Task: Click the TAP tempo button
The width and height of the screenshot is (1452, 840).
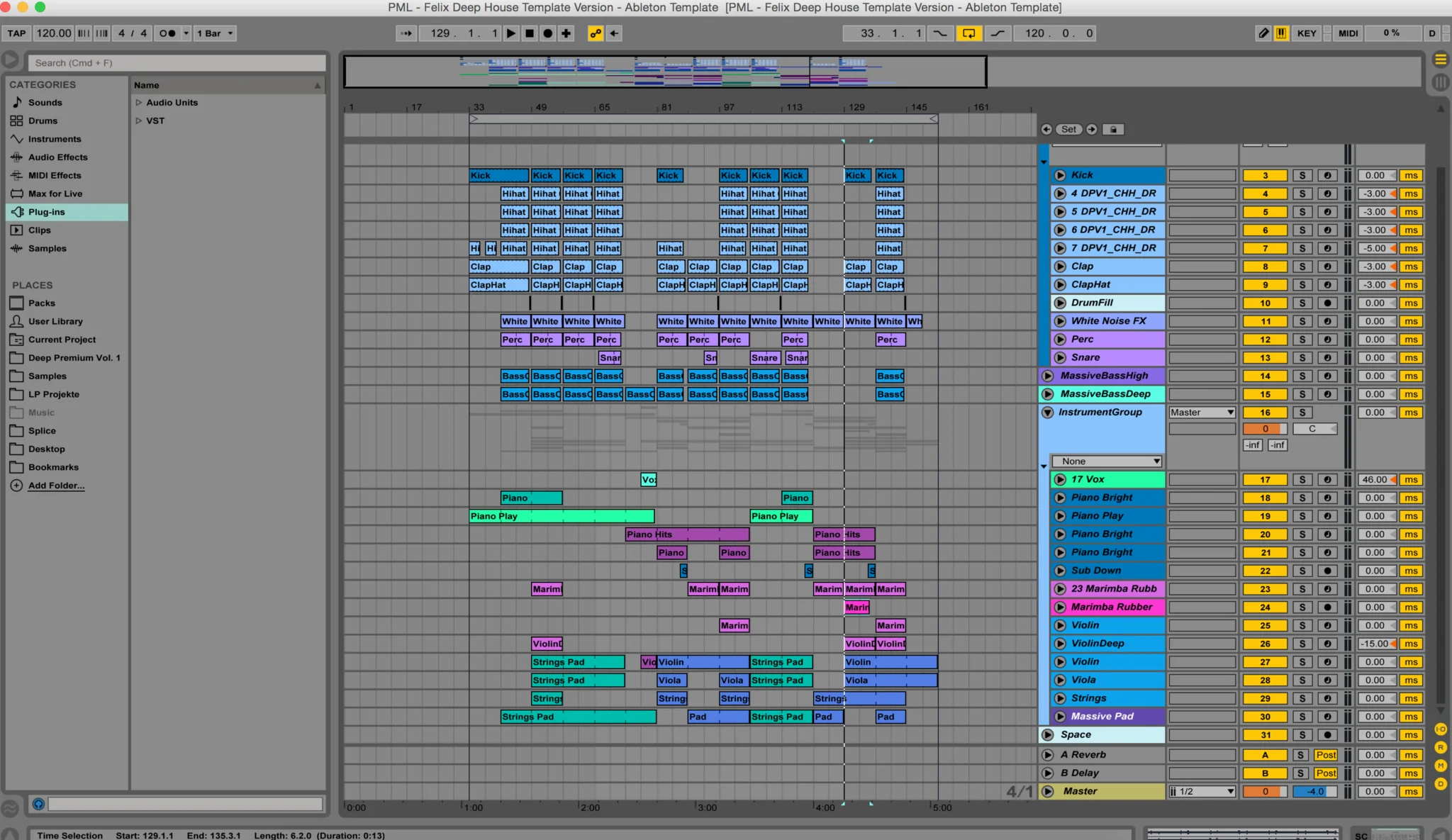Action: coord(16,33)
